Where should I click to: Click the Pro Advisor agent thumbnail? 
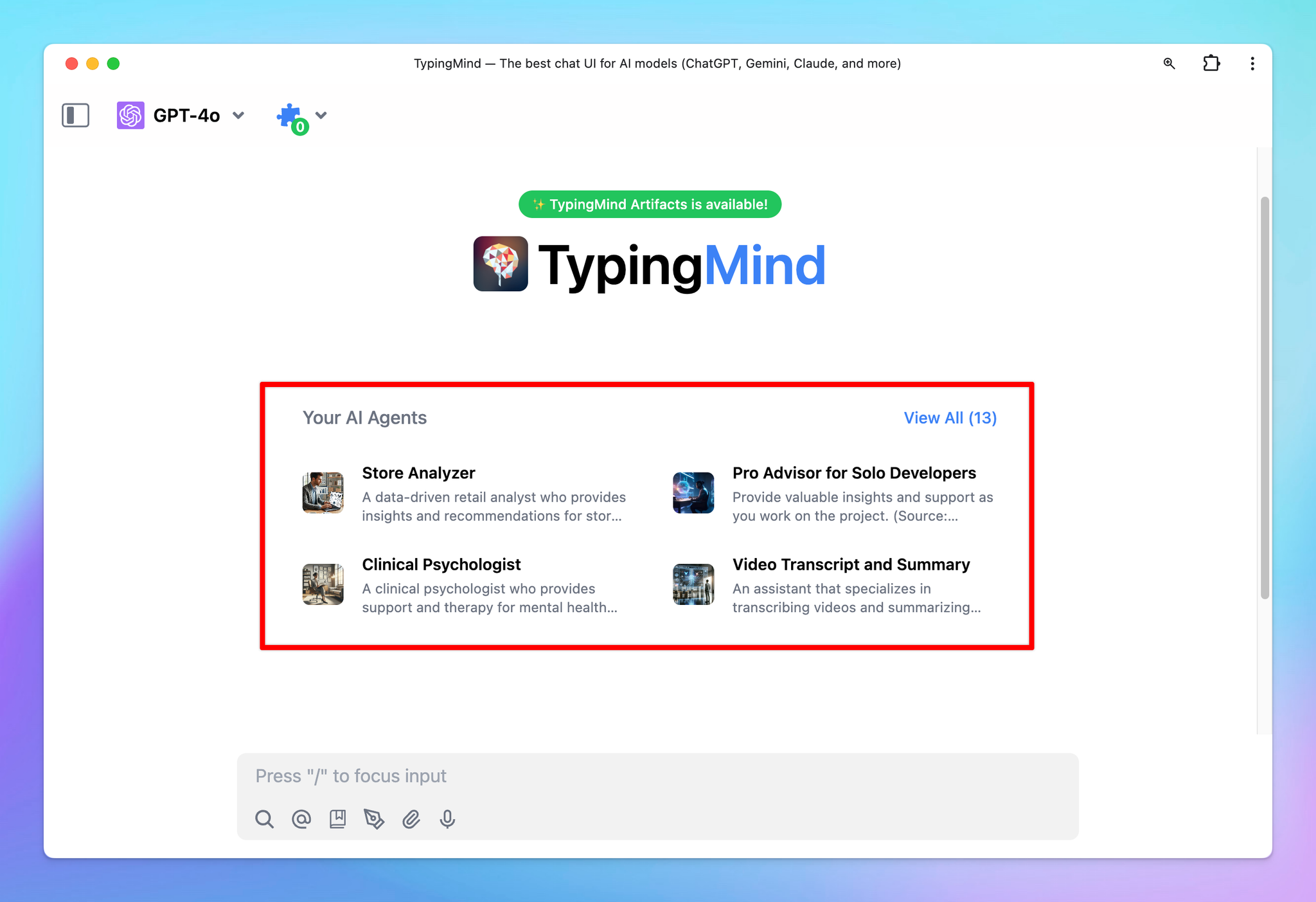693,493
